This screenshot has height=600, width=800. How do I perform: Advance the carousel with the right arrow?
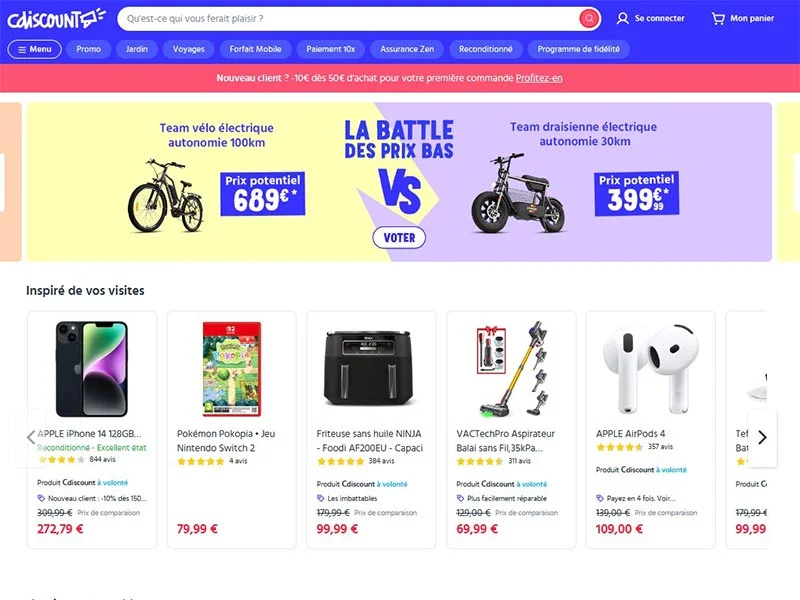click(x=762, y=436)
